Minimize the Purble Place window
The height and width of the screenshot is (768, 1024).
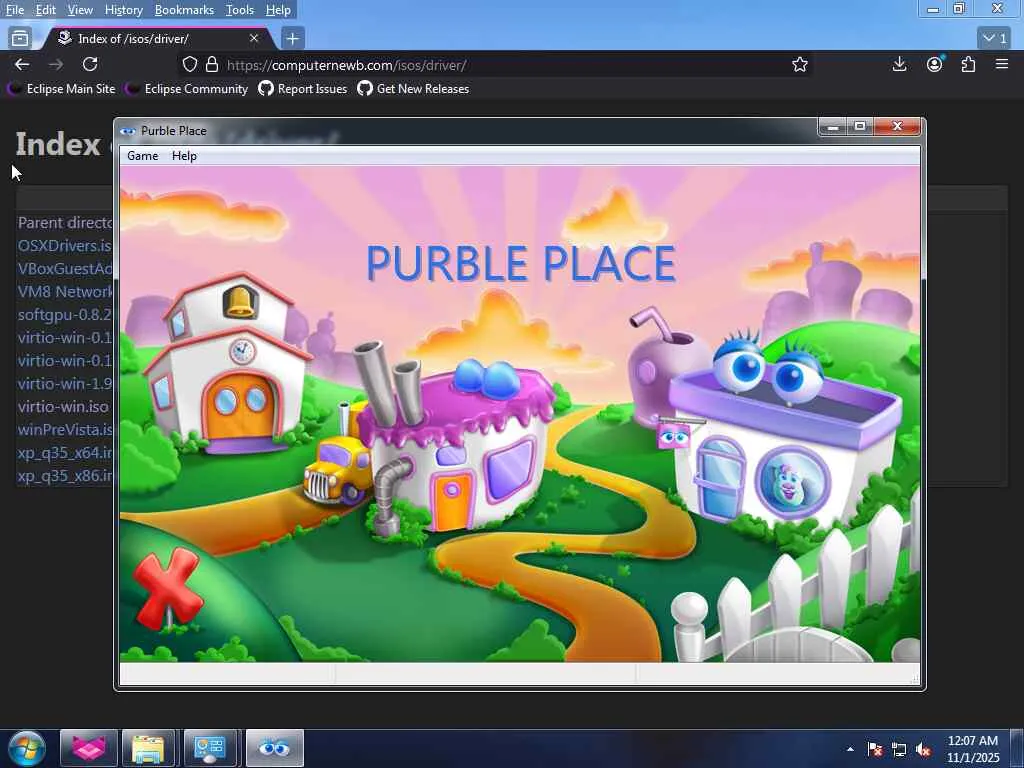click(833, 127)
